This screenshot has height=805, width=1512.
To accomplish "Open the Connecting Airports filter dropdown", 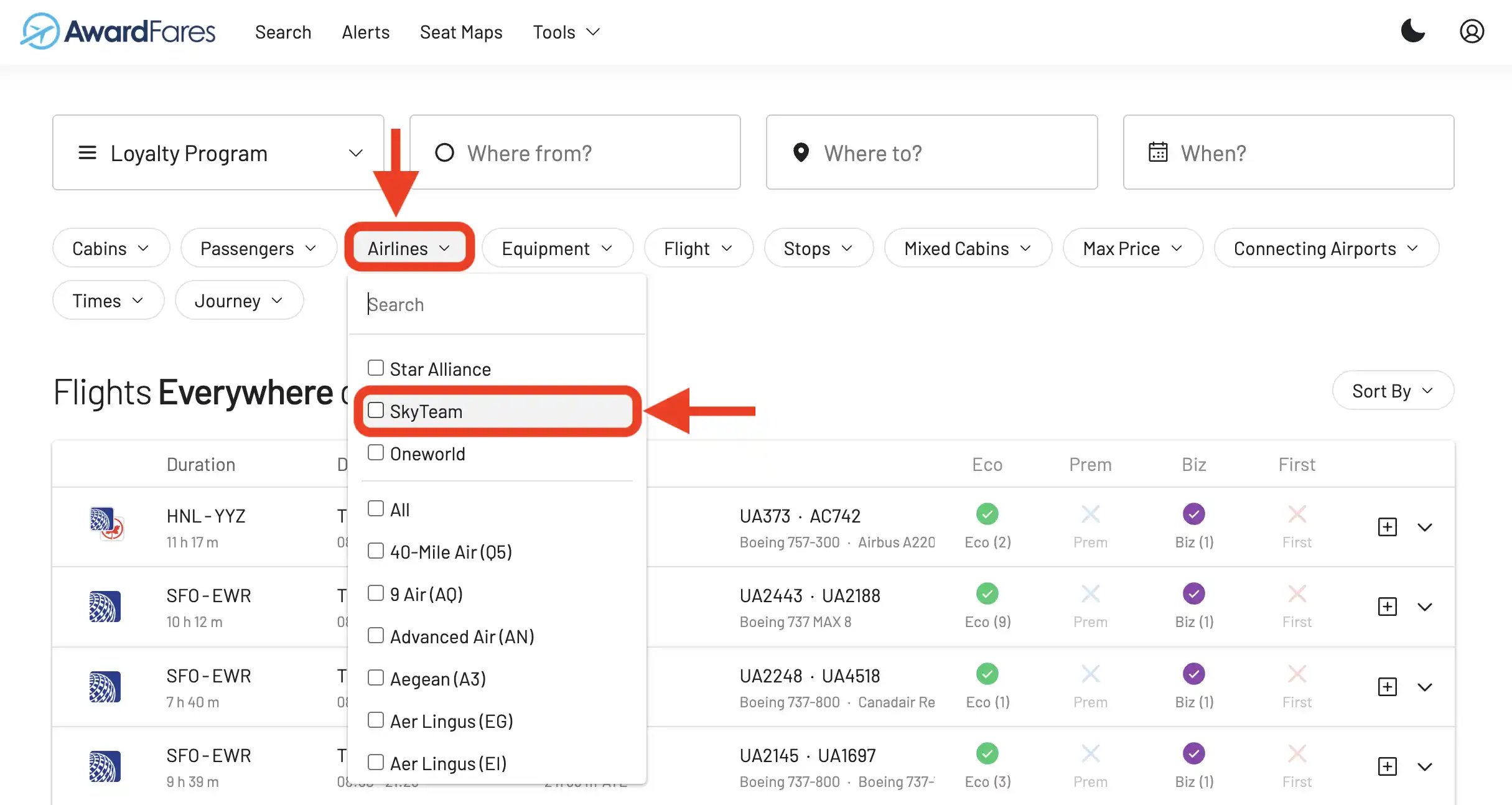I will (1326, 248).
